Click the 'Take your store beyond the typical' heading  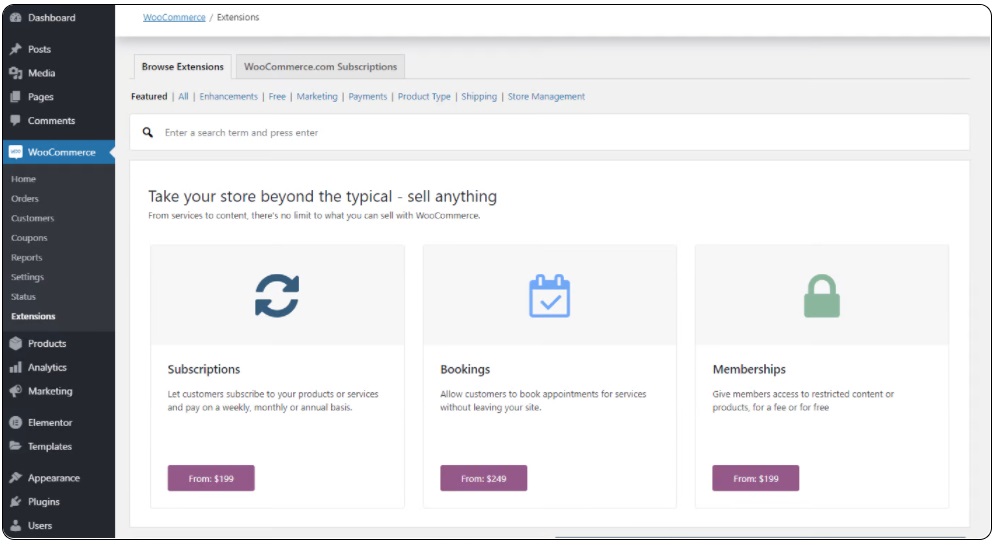click(x=323, y=196)
